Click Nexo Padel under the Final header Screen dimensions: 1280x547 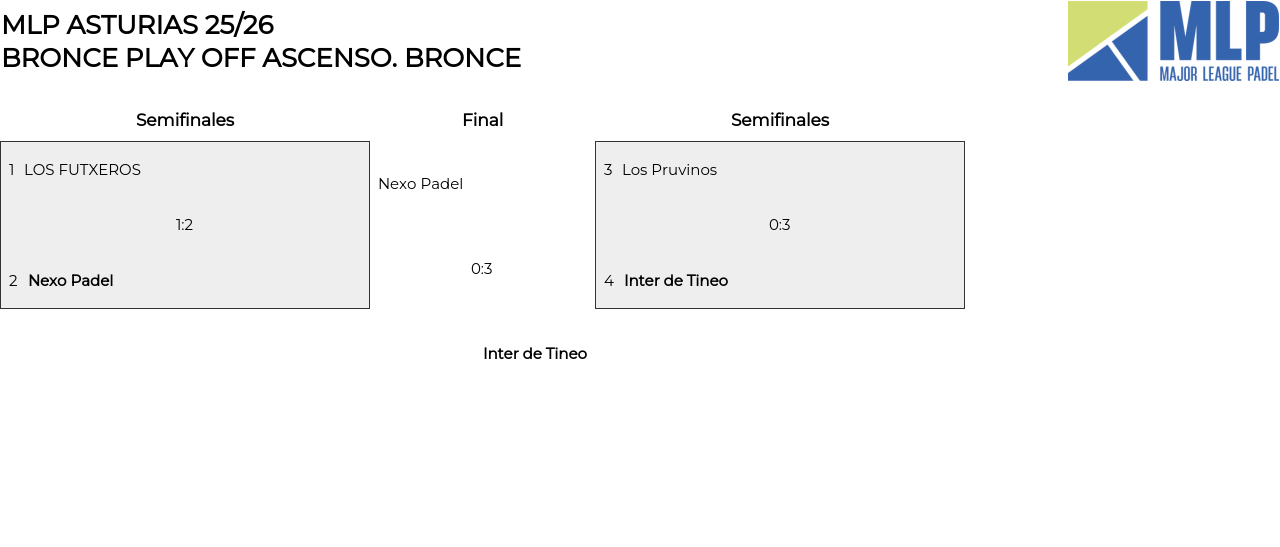coord(420,184)
